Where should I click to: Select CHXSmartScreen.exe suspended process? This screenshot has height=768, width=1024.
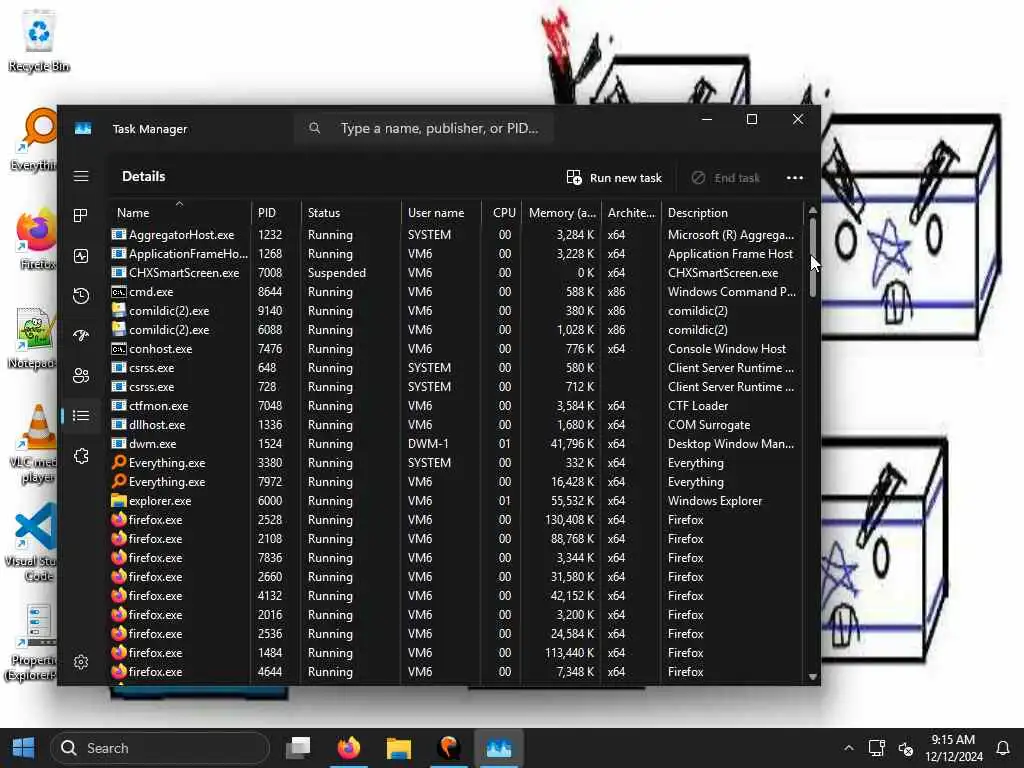pos(456,272)
